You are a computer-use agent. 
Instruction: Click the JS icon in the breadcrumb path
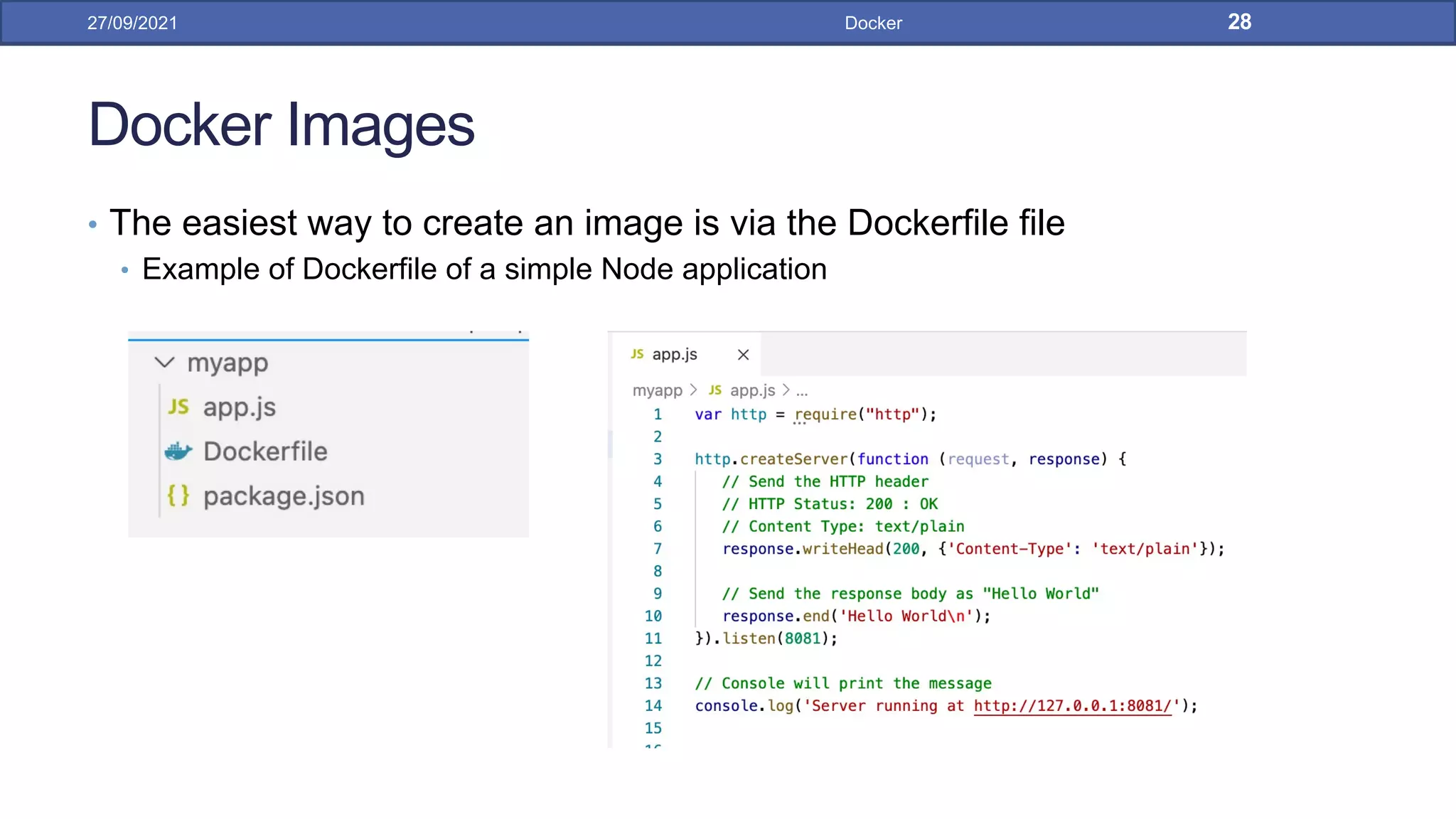(714, 390)
